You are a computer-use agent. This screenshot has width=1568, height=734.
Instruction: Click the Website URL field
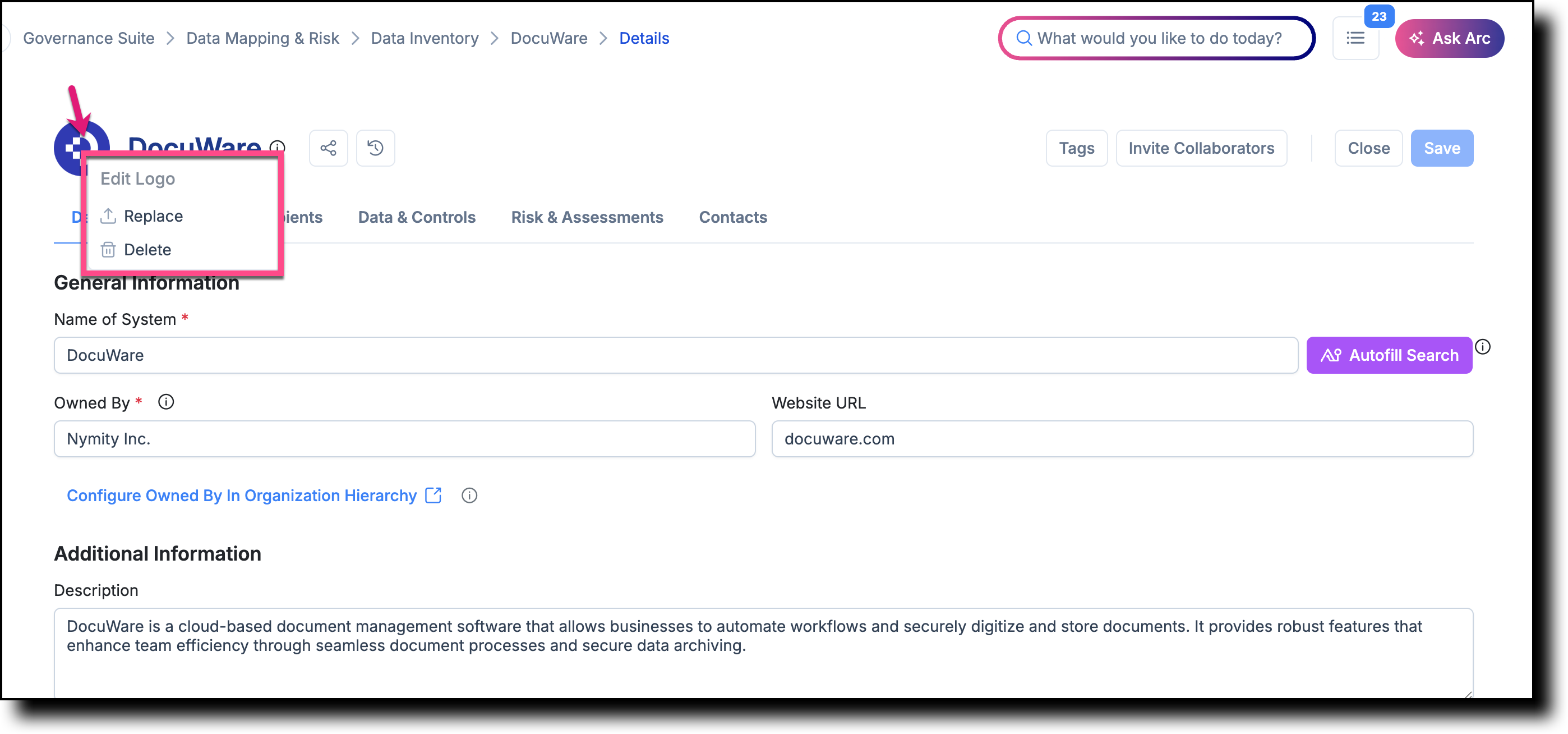coord(1122,439)
